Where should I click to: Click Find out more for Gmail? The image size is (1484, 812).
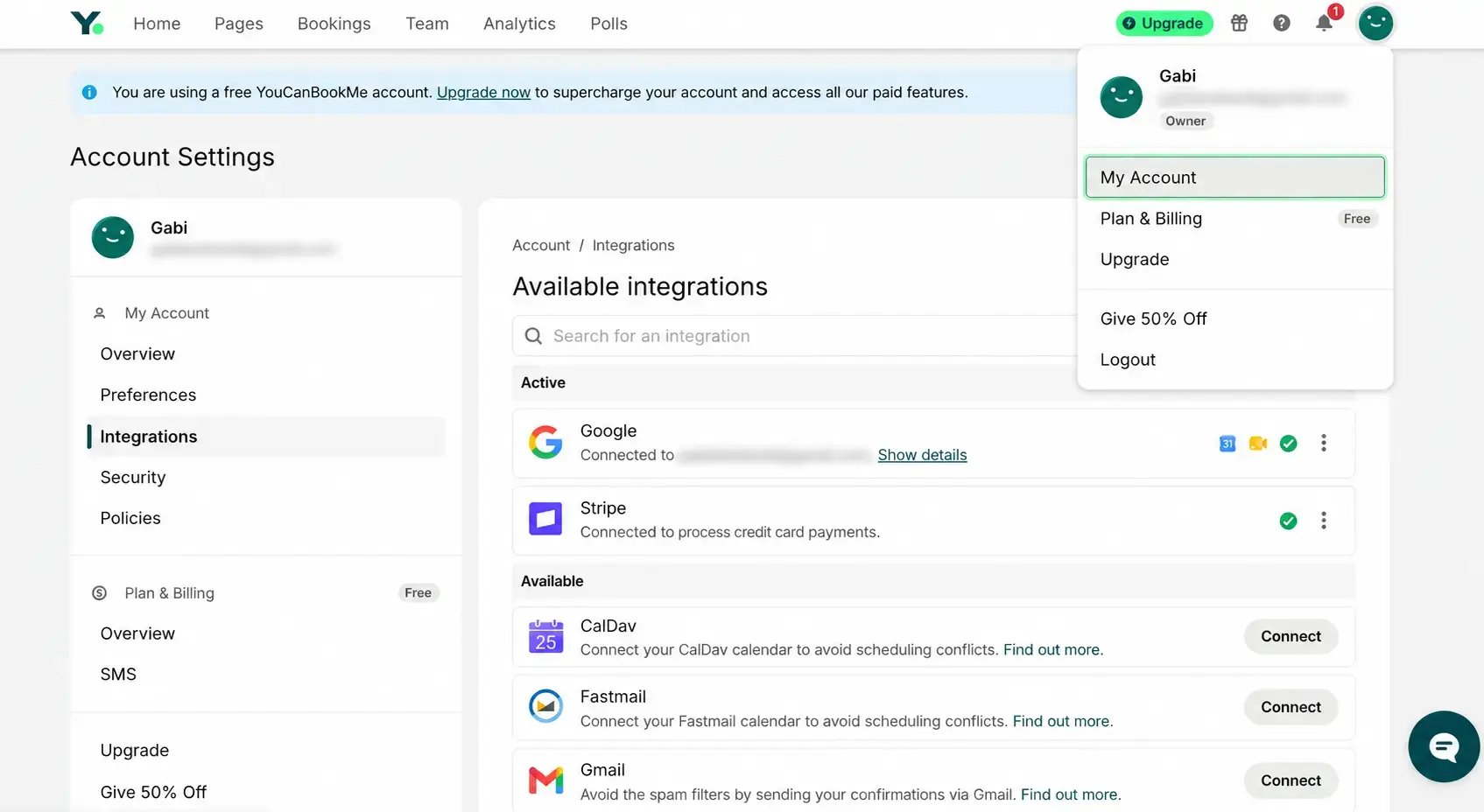(x=1071, y=794)
